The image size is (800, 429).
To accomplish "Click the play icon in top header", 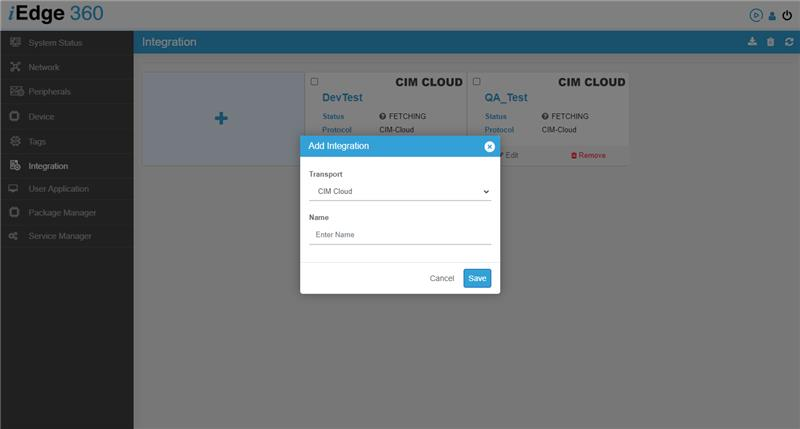I will point(755,15).
